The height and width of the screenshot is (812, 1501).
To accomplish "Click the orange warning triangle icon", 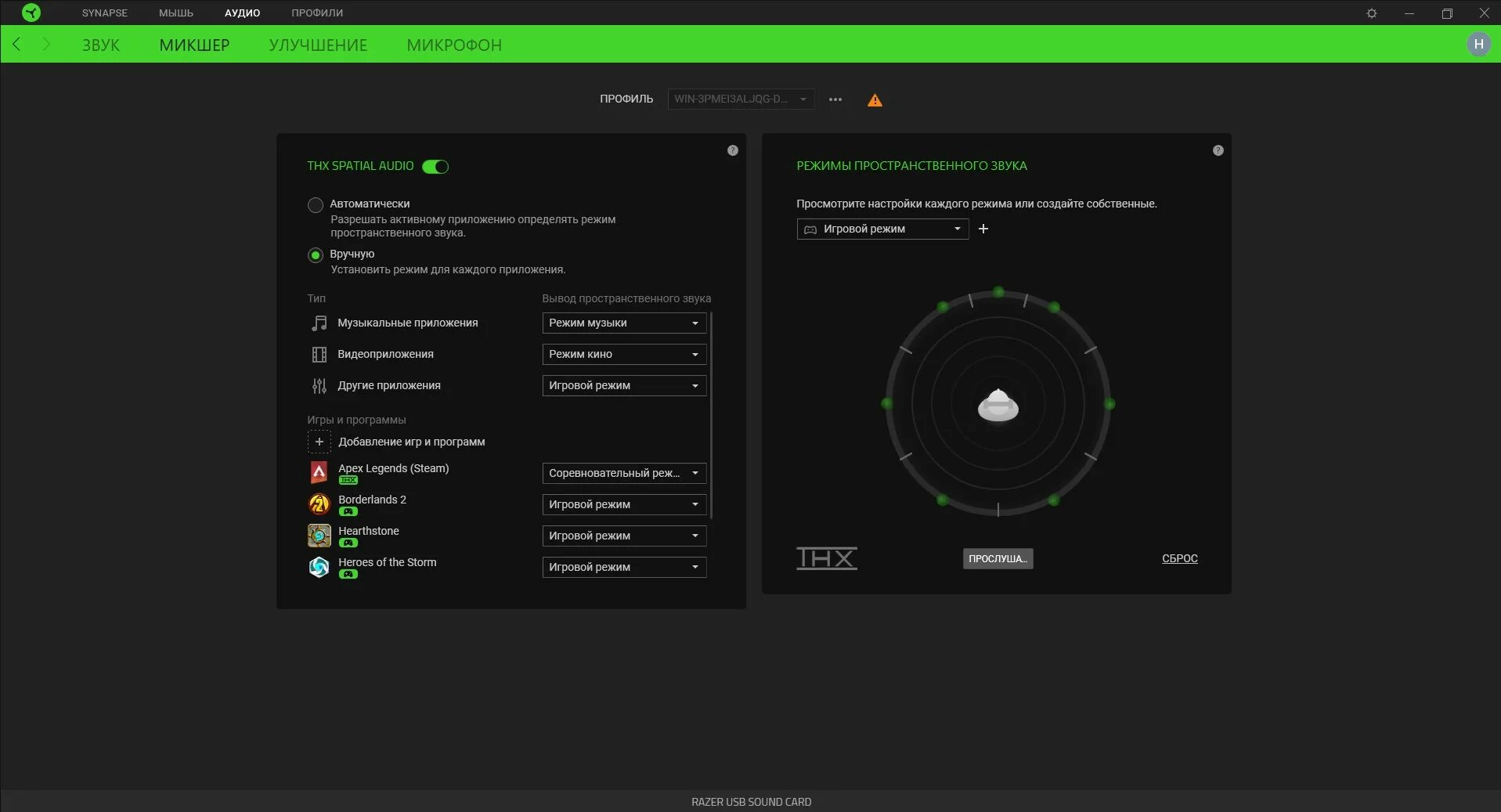I will (875, 100).
